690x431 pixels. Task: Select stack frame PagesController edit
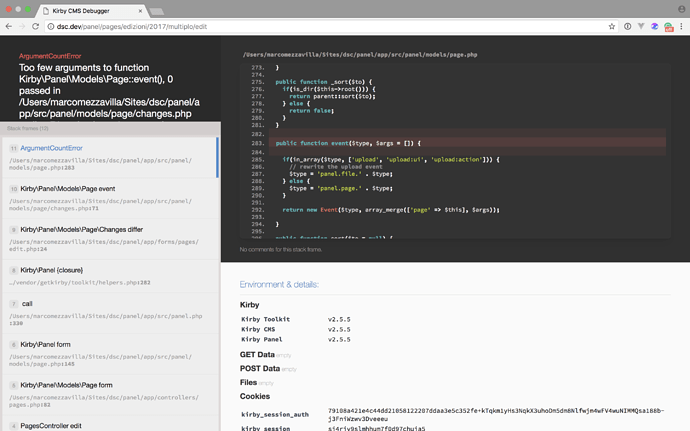pyautogui.click(x=111, y=424)
